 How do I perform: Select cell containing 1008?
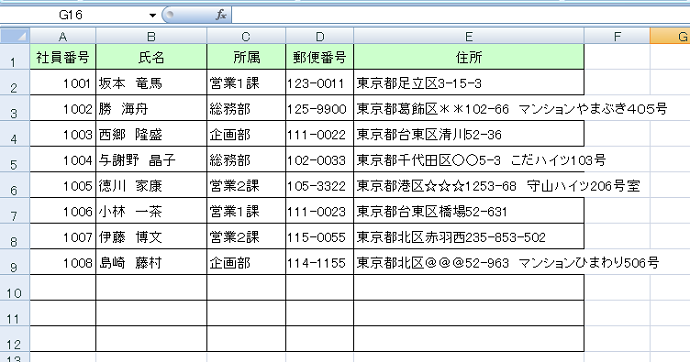tap(63, 262)
